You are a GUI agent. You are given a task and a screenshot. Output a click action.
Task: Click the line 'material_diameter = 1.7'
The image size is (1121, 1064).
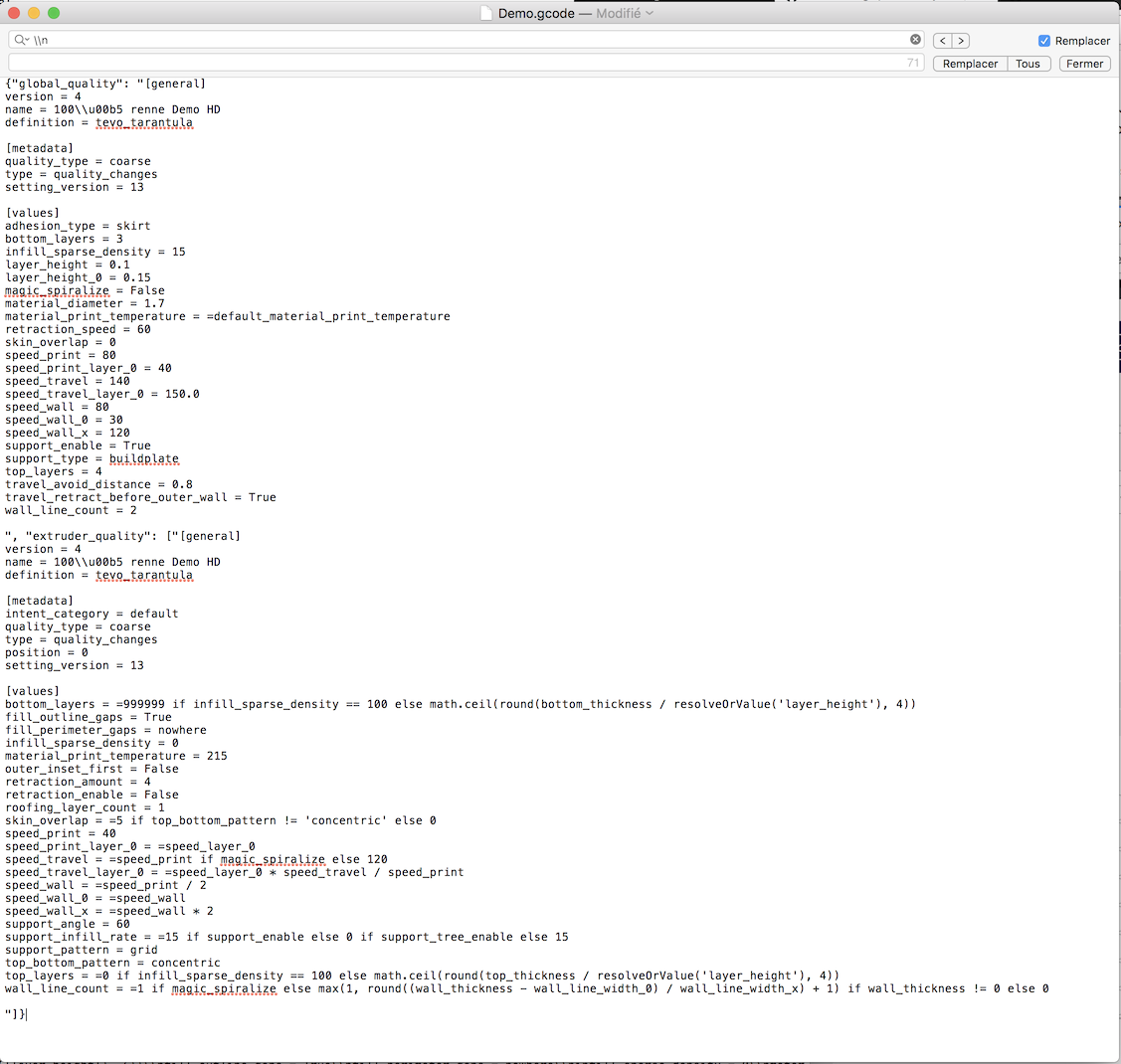tap(86, 303)
